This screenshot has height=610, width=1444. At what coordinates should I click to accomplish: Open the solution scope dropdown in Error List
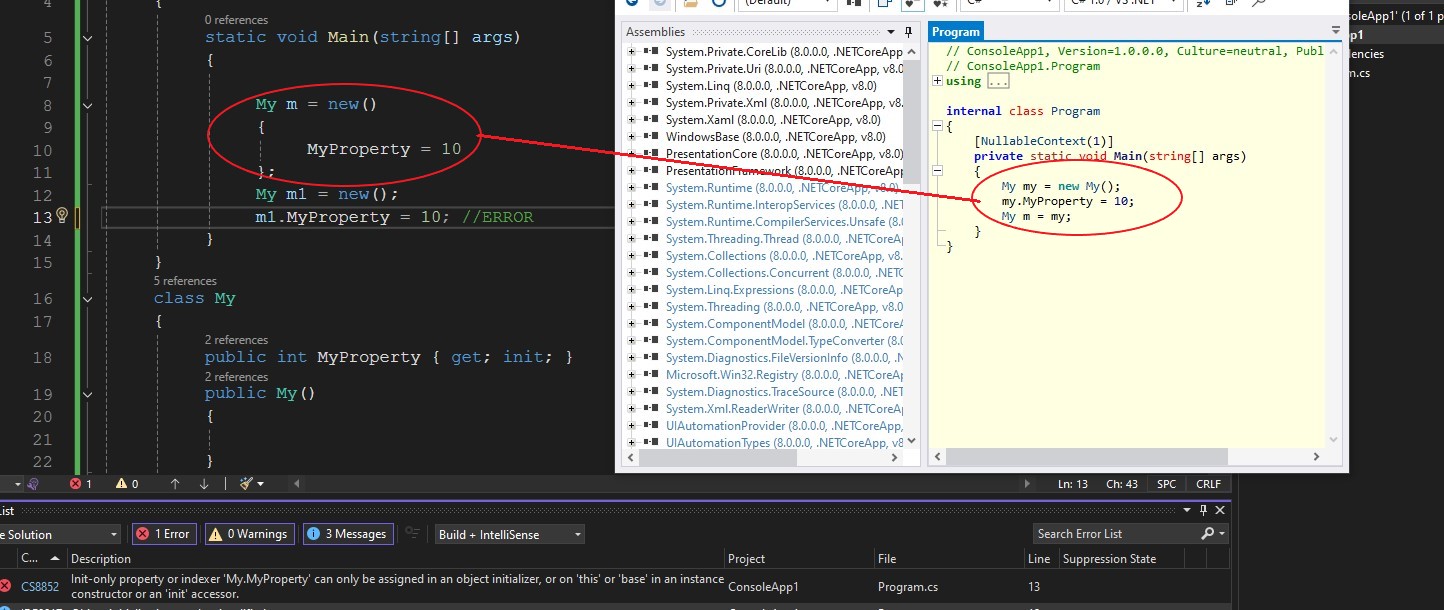[x=58, y=534]
